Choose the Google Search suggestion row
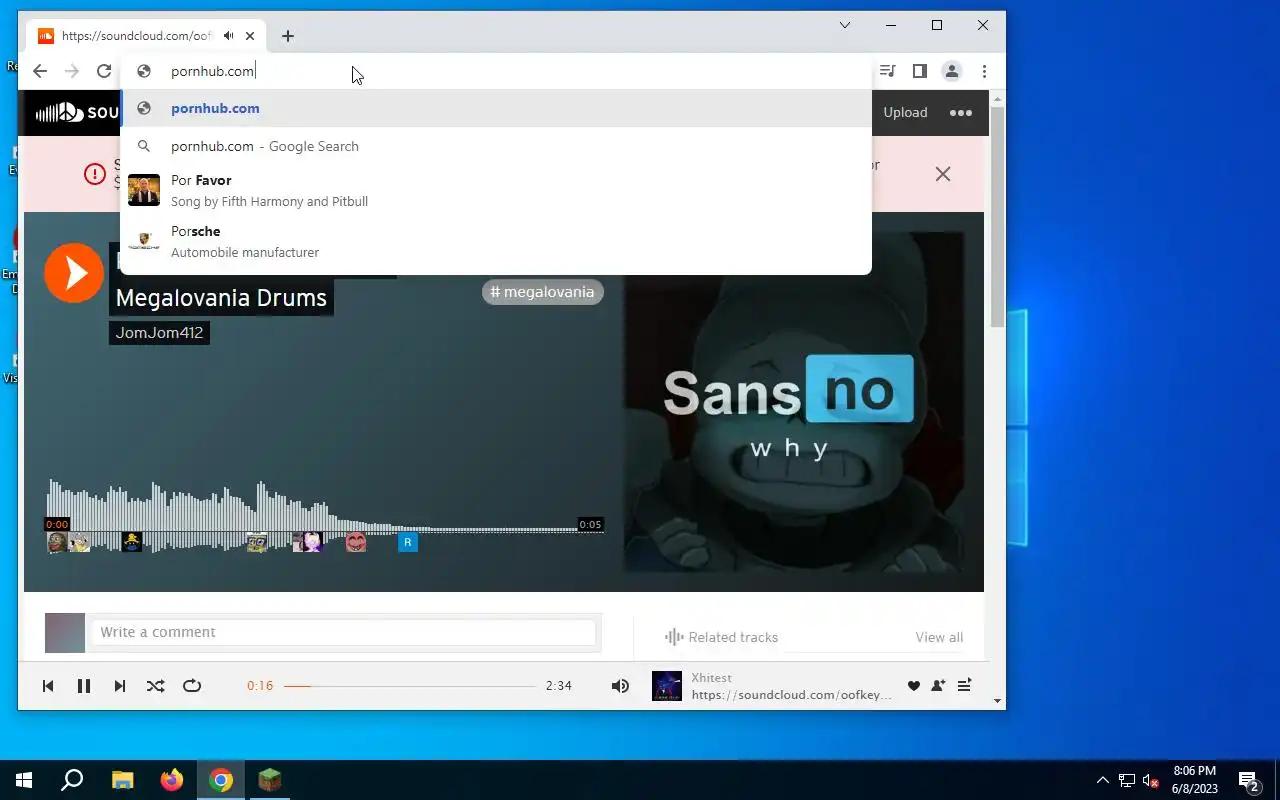1280x800 pixels. click(x=496, y=146)
